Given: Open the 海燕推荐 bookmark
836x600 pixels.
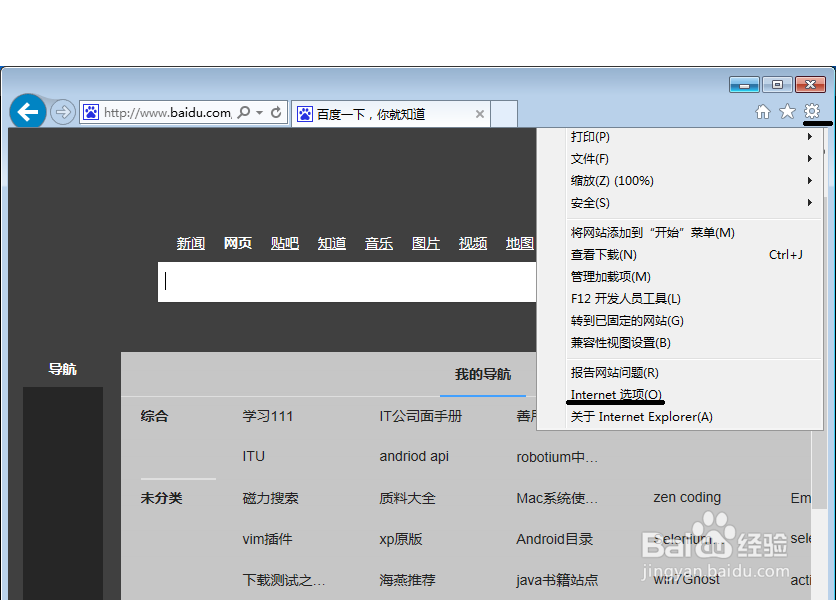Looking at the screenshot, I should tap(407, 580).
